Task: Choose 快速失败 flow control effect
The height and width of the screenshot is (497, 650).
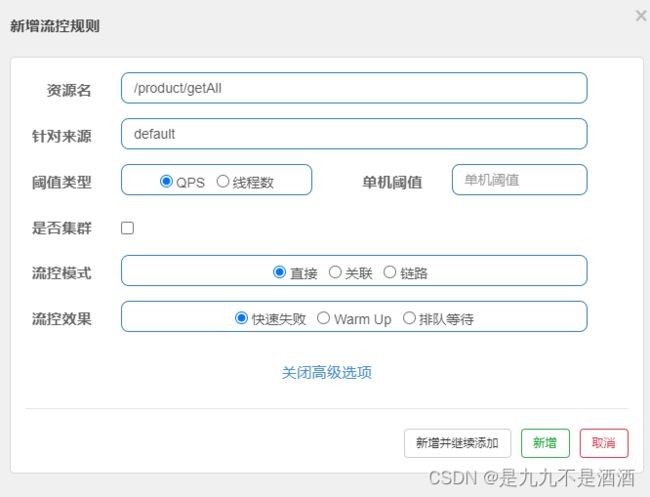Action: (x=241, y=318)
